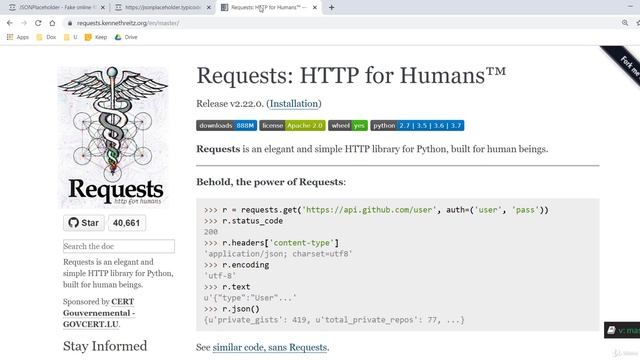Click the python versions badge

coord(417,125)
